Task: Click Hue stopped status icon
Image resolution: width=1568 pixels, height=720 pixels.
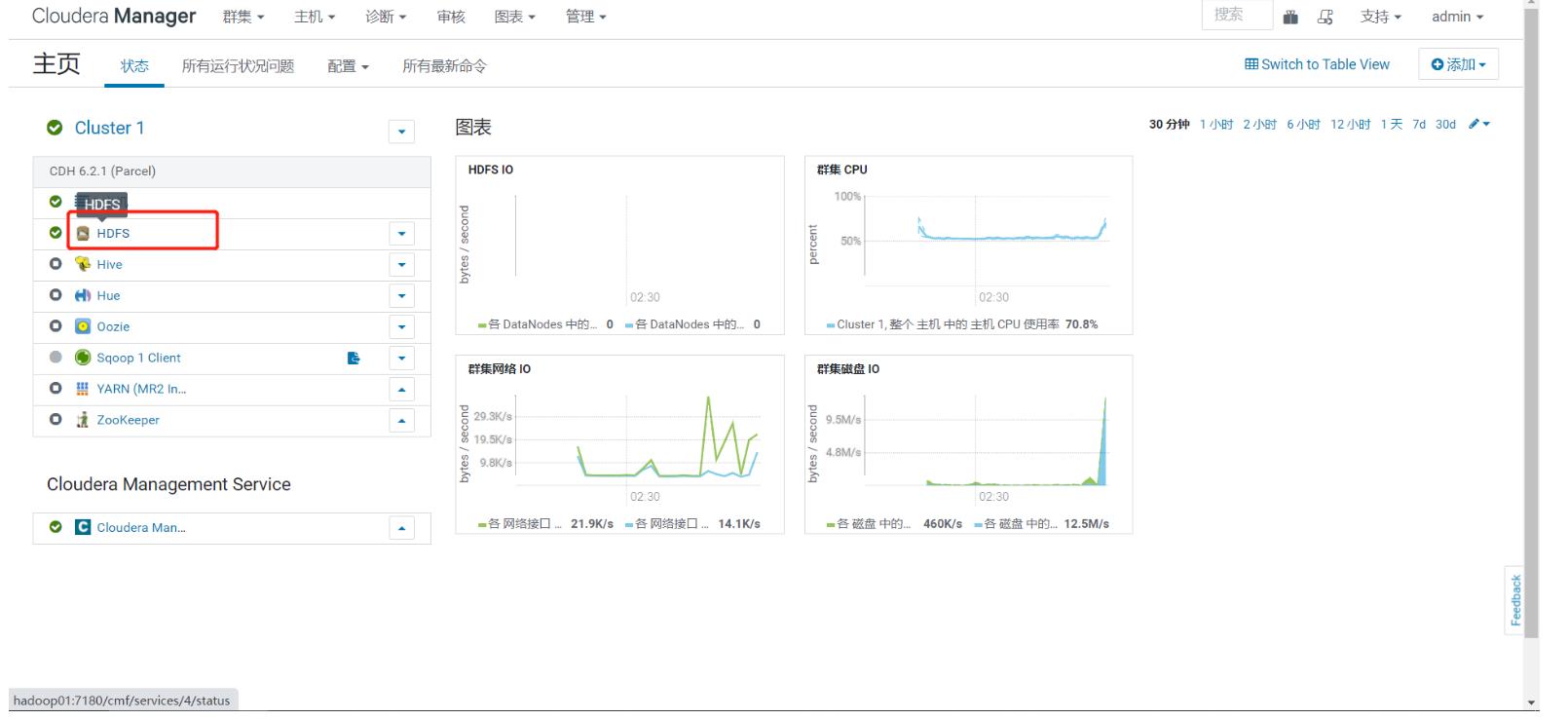Action: tap(56, 295)
